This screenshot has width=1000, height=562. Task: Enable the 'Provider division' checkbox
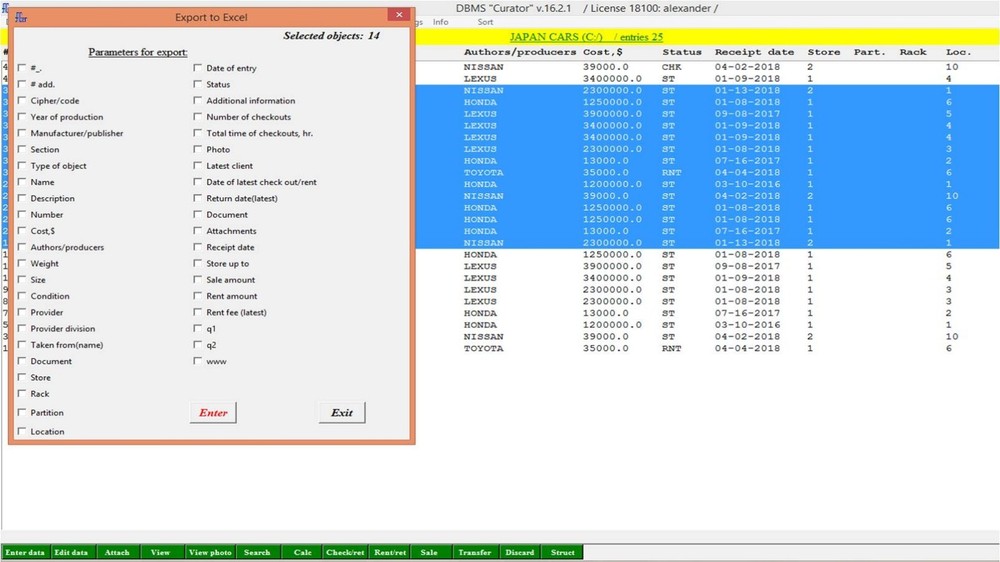coord(22,329)
